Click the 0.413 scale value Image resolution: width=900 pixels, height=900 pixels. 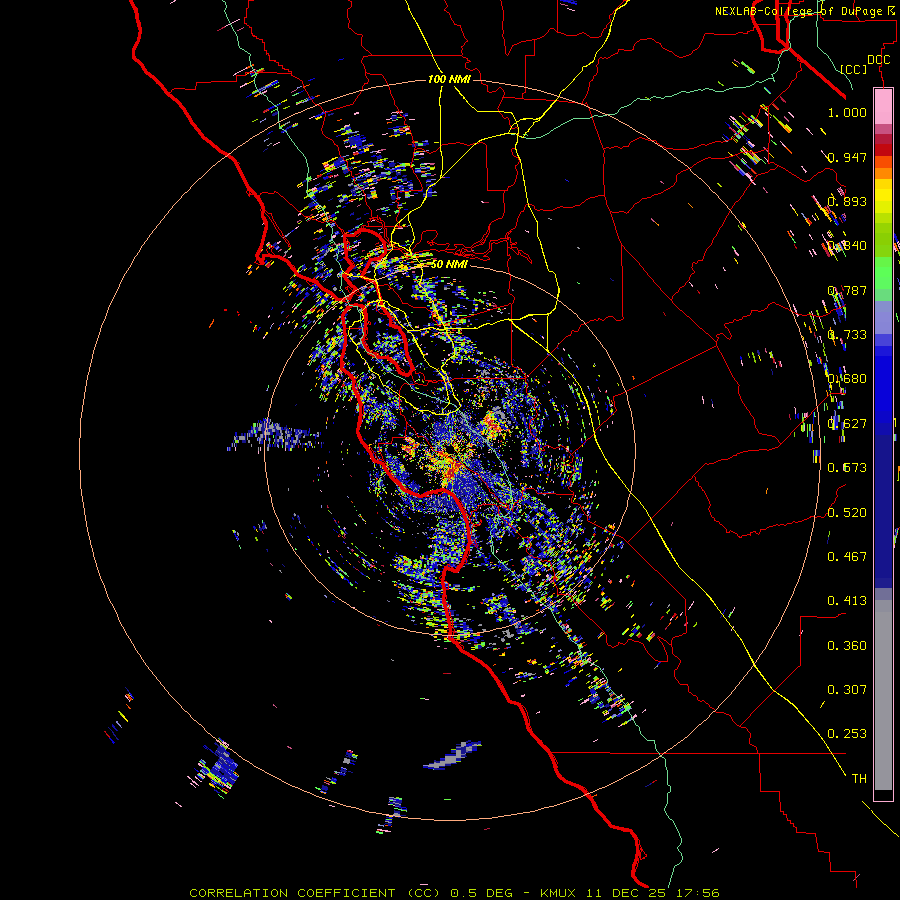pos(847,601)
